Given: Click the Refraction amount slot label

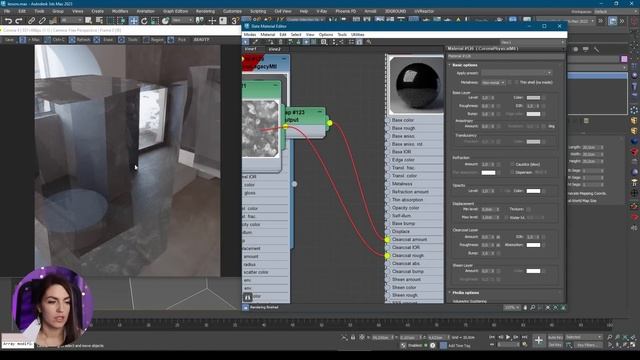Looking at the screenshot, I should (410, 192).
